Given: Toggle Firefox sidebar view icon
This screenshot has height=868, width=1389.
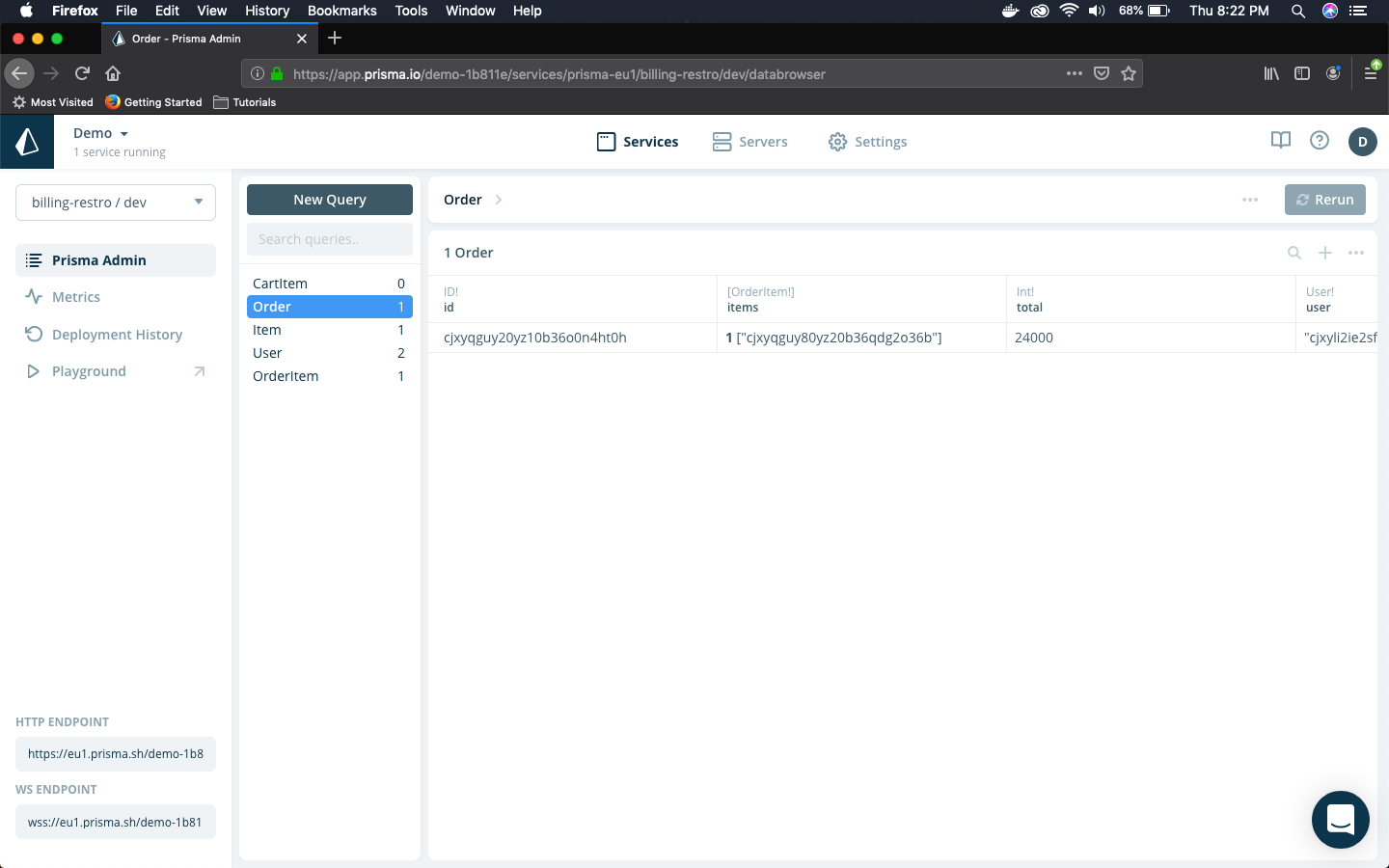Looking at the screenshot, I should (x=1302, y=73).
